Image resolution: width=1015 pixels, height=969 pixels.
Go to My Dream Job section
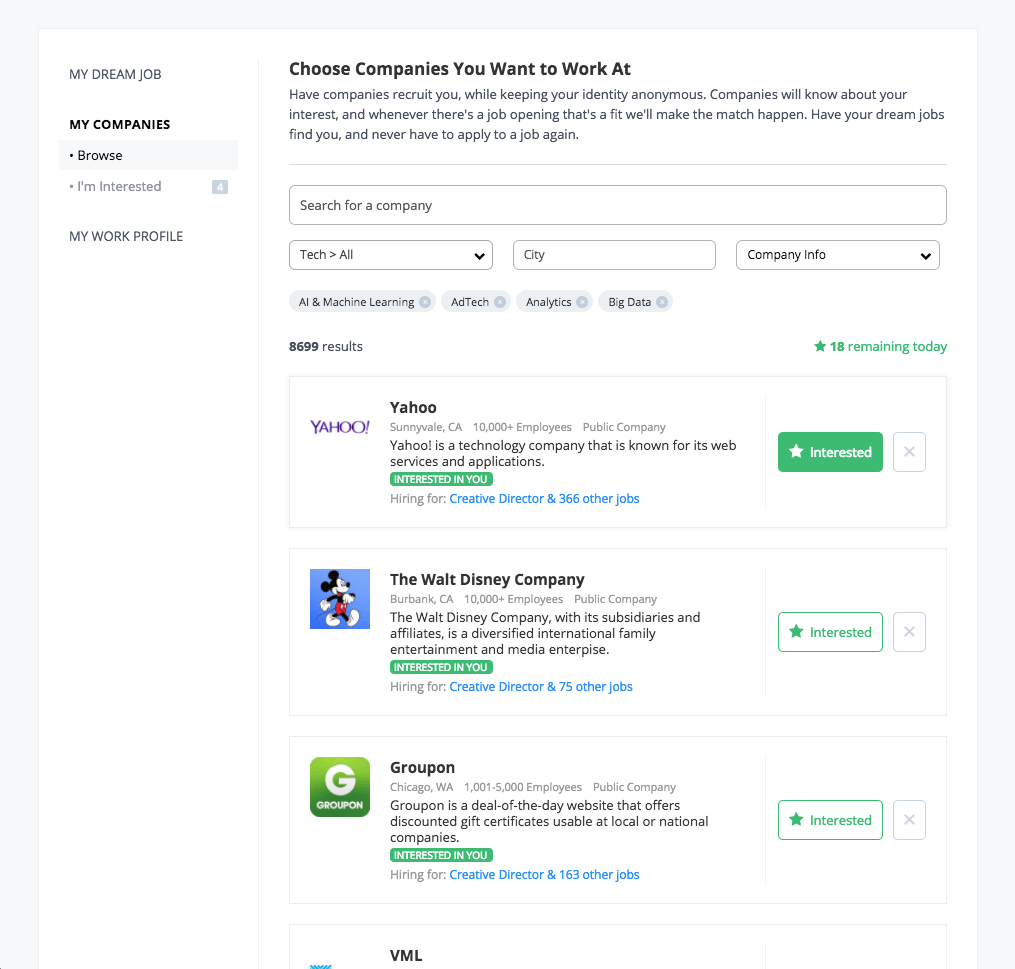pyautogui.click(x=115, y=74)
